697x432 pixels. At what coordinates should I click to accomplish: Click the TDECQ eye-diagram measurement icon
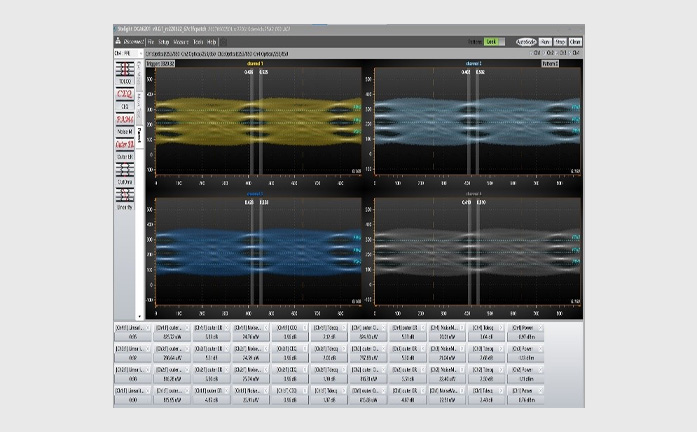click(125, 69)
